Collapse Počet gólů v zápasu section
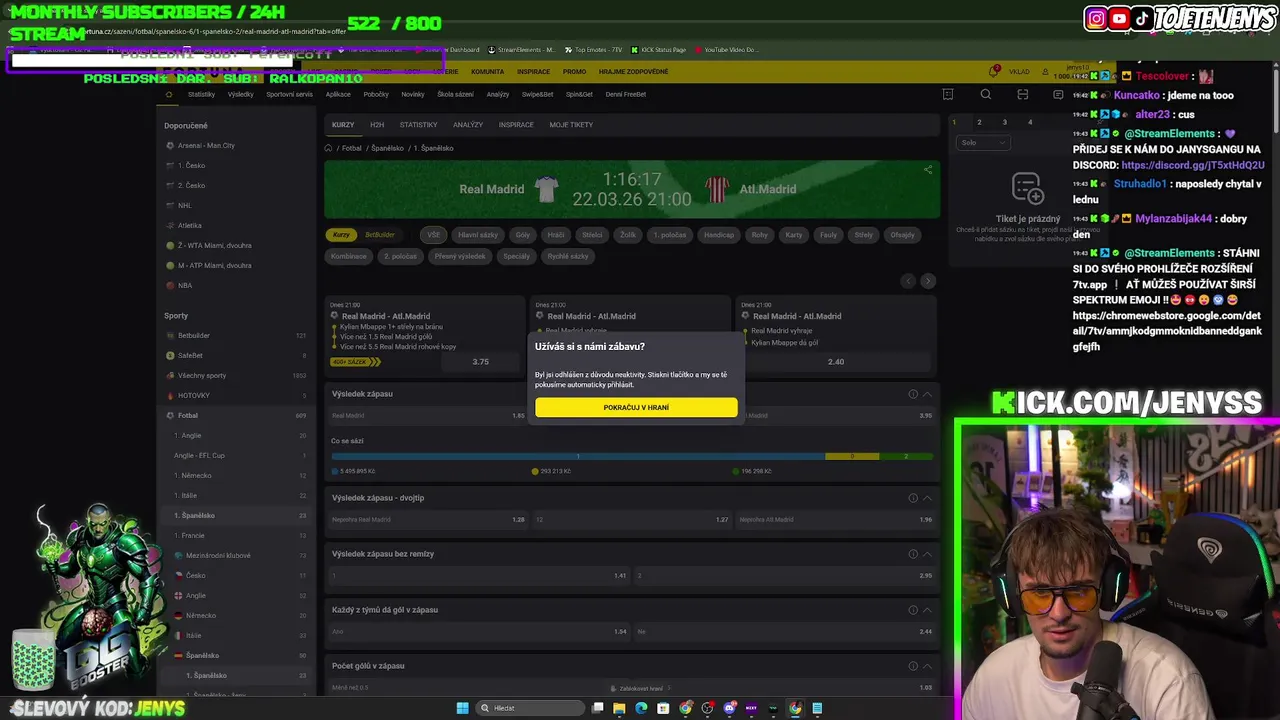The width and height of the screenshot is (1280, 720). [928, 666]
